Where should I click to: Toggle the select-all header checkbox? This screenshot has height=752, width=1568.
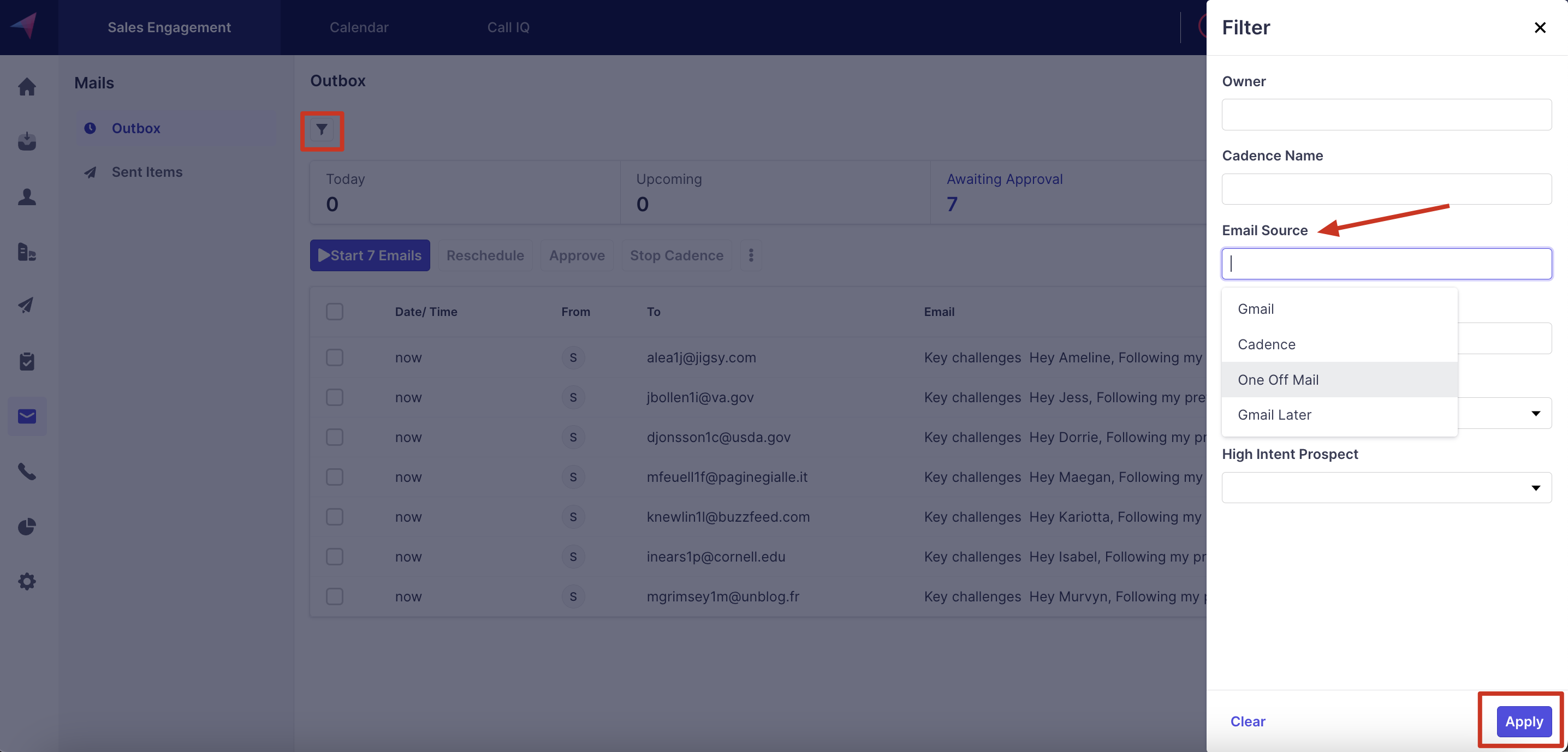click(334, 312)
